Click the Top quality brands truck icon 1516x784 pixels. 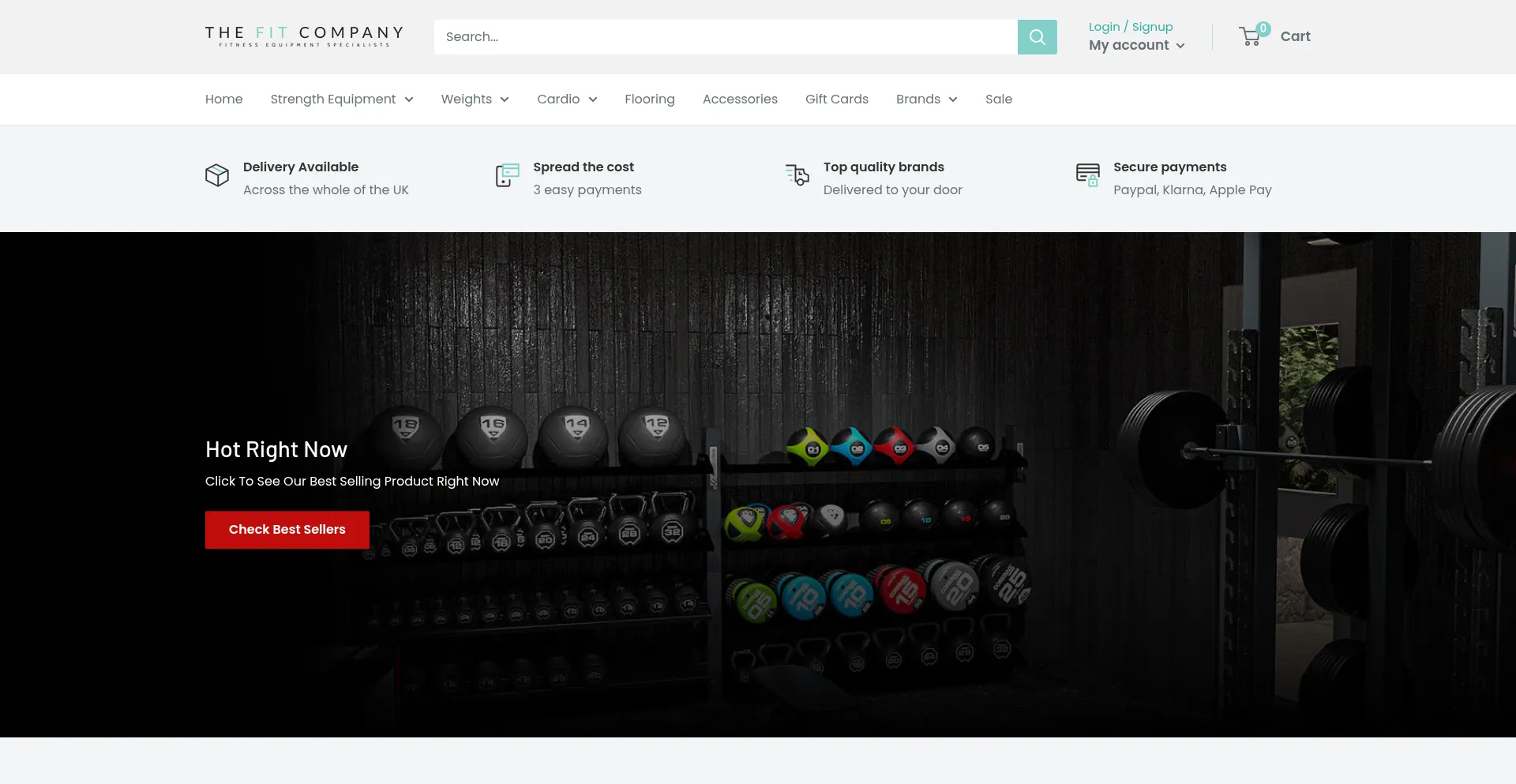tap(797, 175)
